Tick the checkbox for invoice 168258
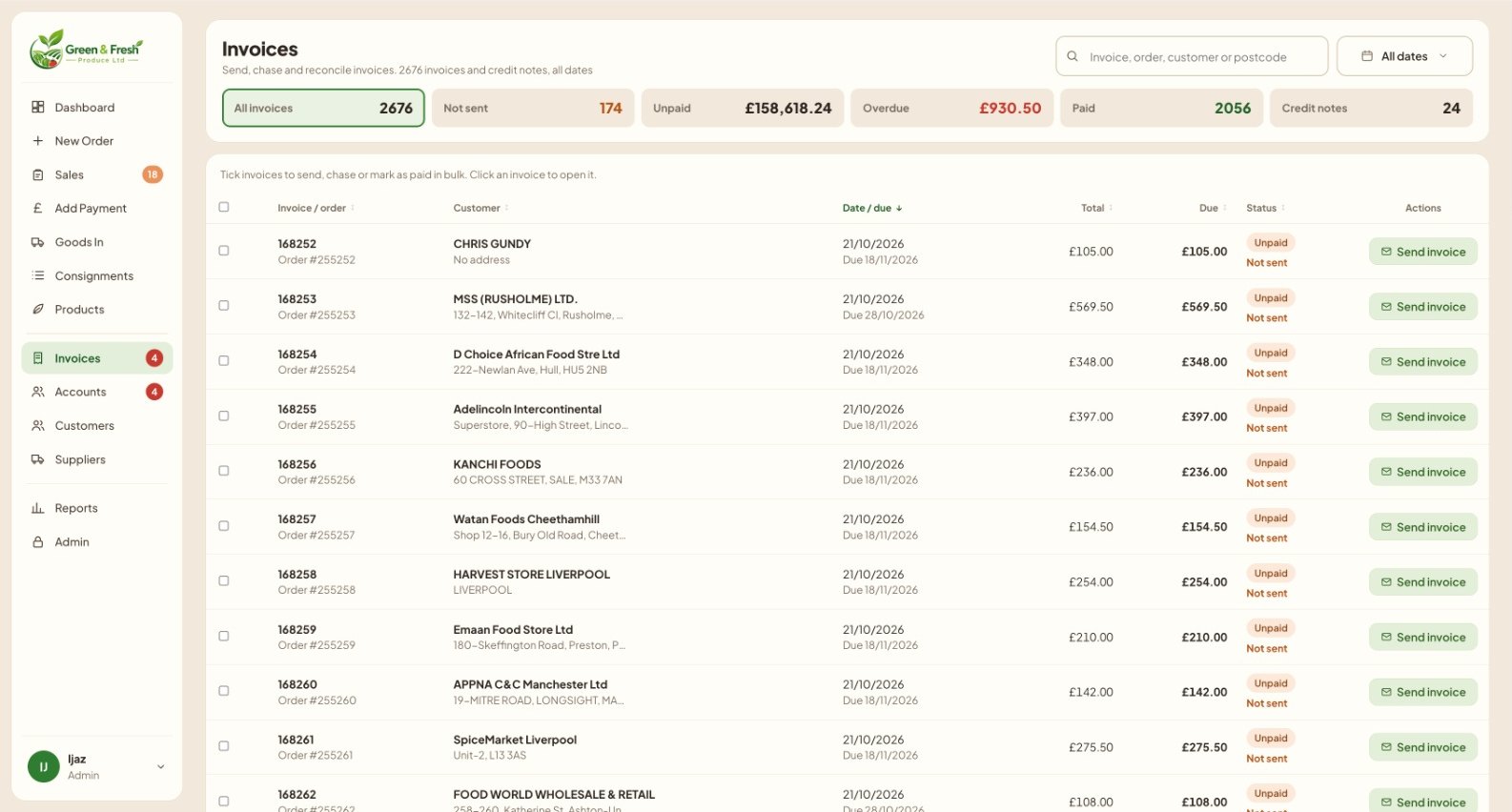This screenshot has height=812, width=1512. click(x=224, y=581)
